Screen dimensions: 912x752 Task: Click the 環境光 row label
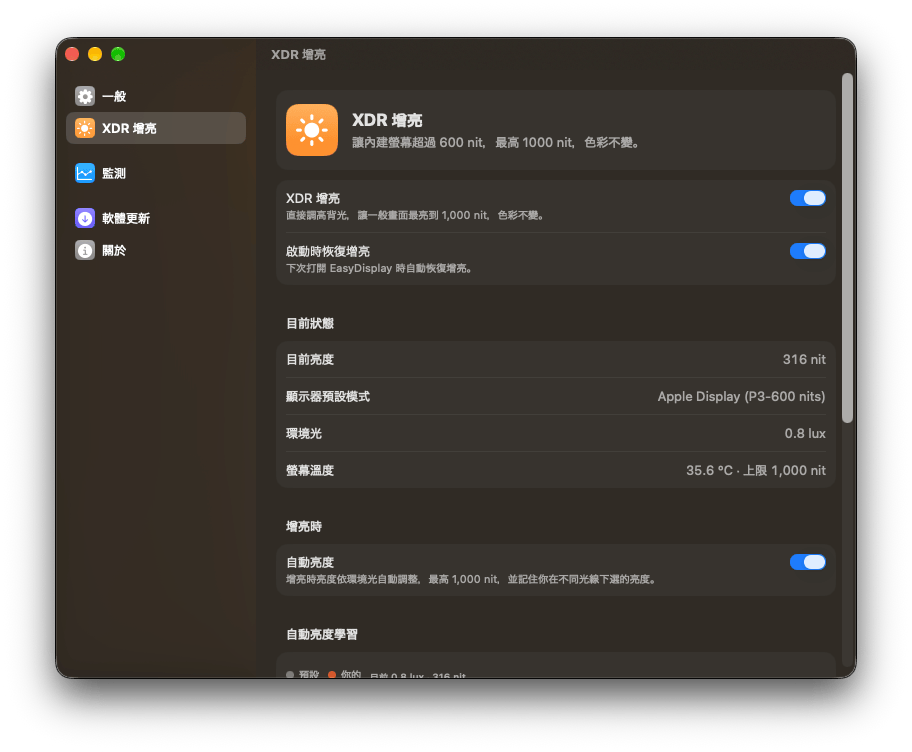(304, 433)
